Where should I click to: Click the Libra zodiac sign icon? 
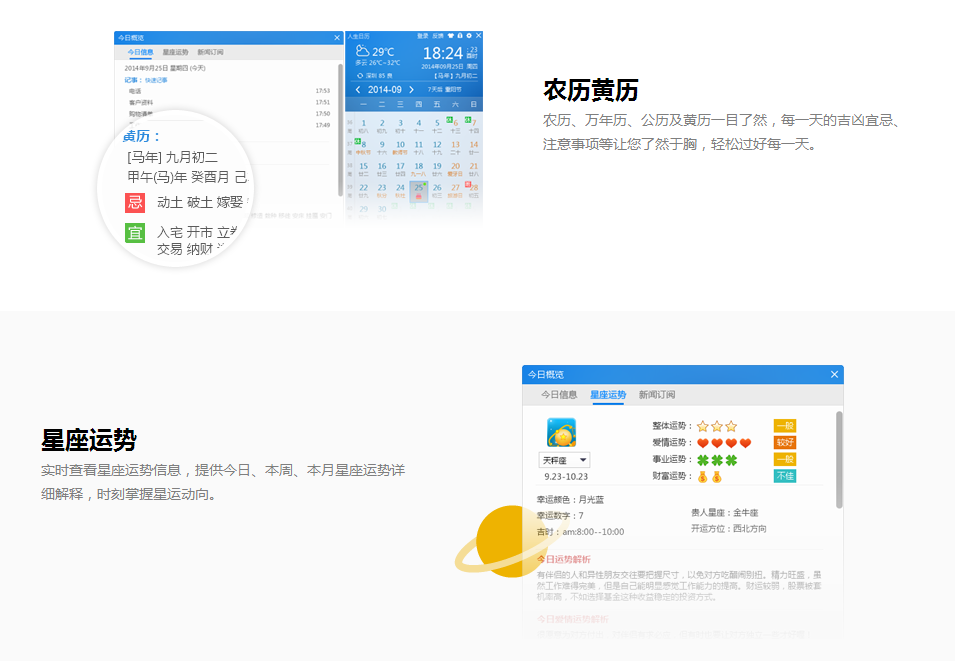coord(563,433)
